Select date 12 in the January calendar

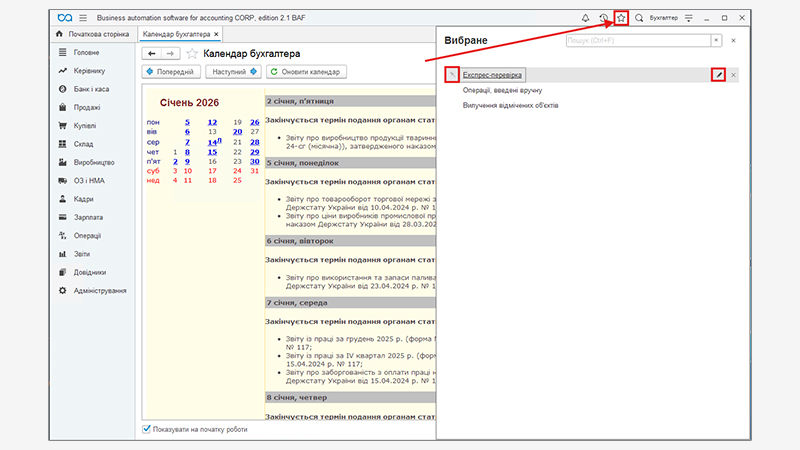click(212, 122)
